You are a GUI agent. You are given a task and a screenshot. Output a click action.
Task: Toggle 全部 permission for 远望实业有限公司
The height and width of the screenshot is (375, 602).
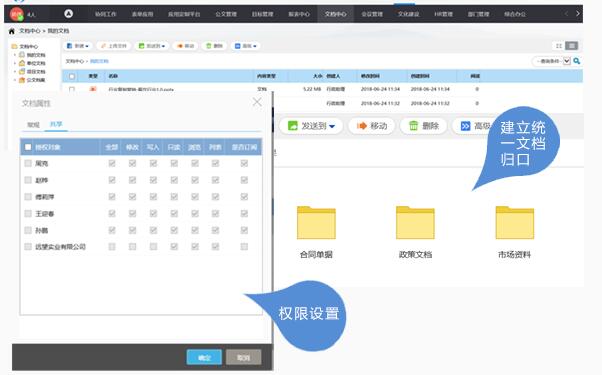(x=112, y=247)
